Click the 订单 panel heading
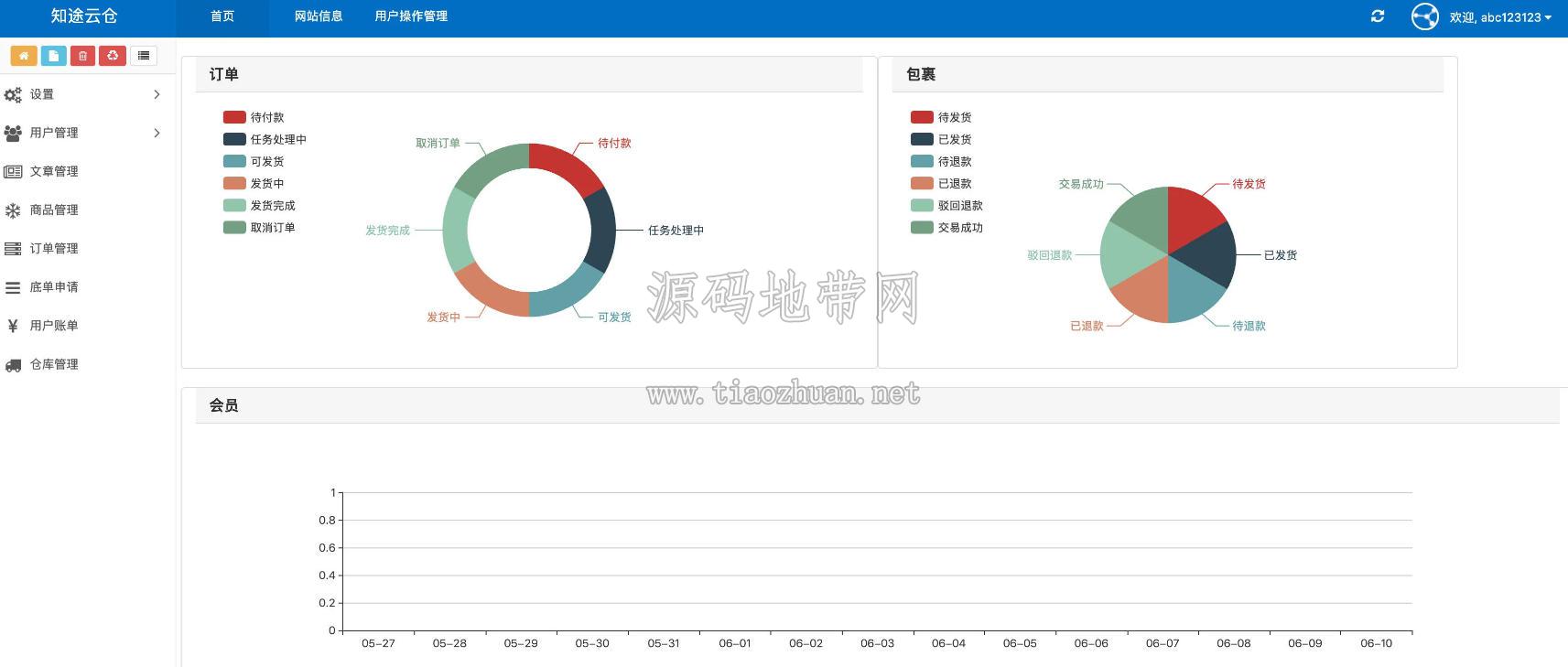The image size is (1568, 667). click(223, 74)
